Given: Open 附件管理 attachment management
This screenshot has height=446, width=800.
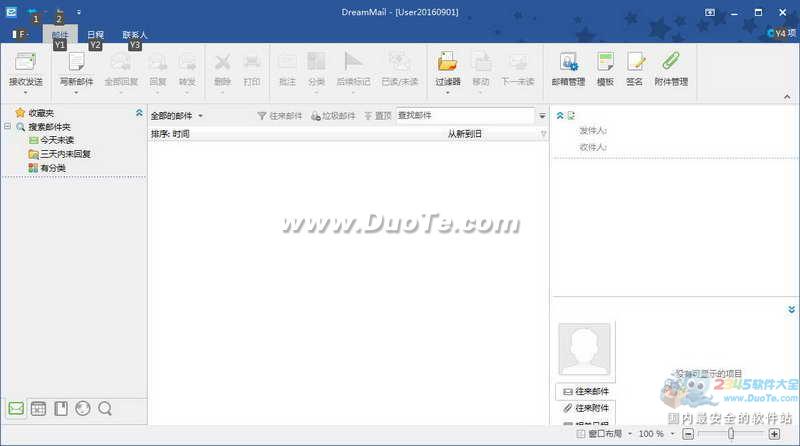Looking at the screenshot, I should pos(671,62).
